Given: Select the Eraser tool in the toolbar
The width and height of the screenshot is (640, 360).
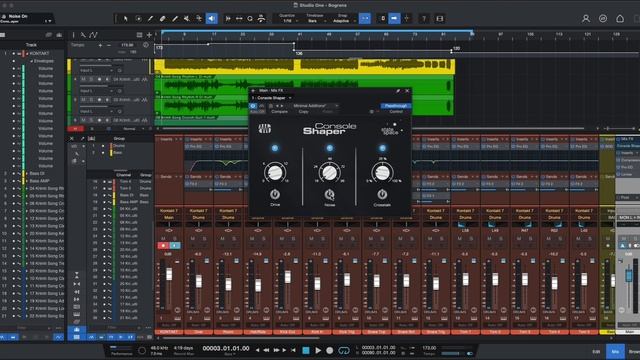Looking at the screenshot, I should click(162, 18).
